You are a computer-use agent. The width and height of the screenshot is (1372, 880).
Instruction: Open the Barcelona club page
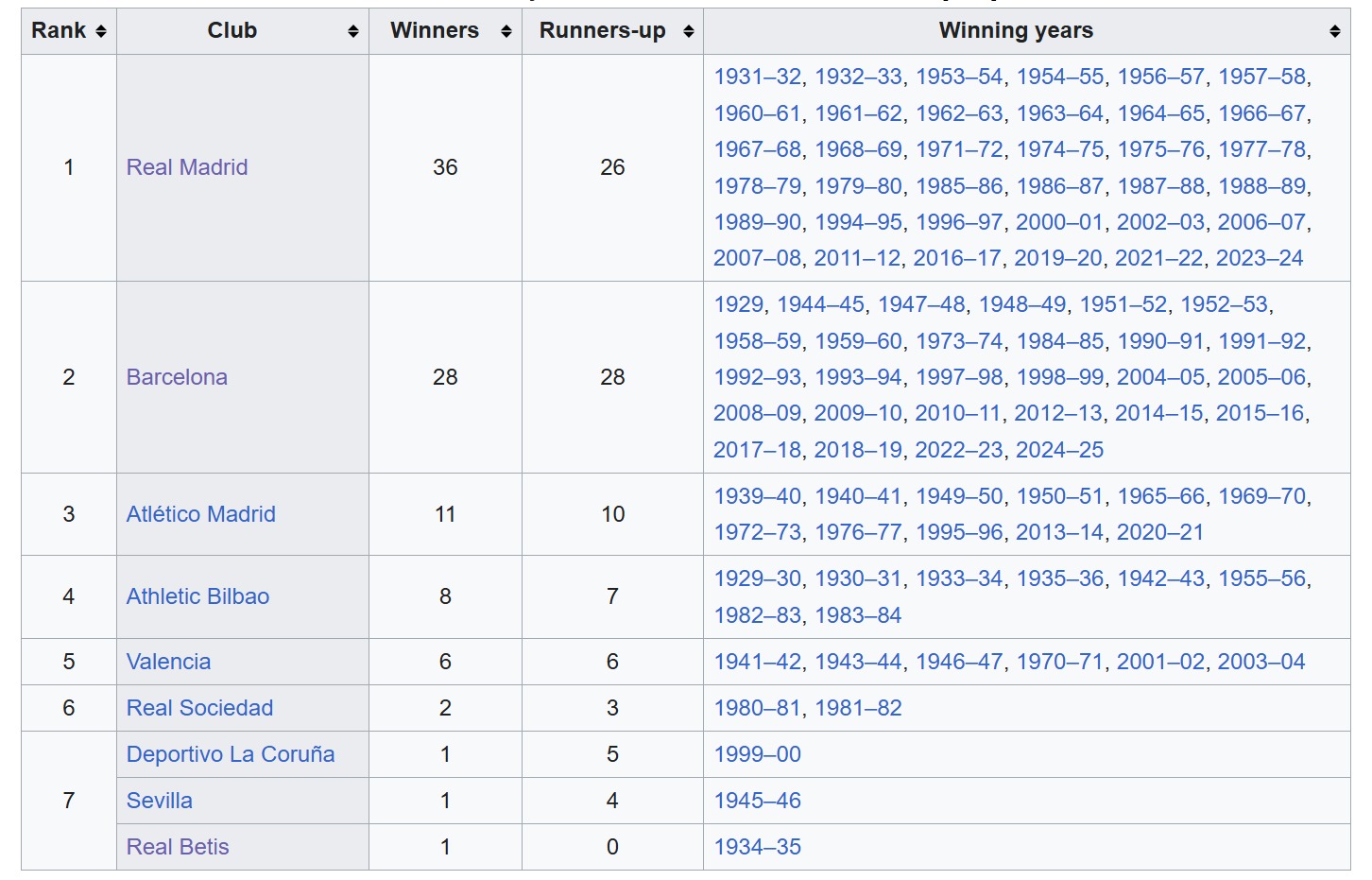point(177,377)
